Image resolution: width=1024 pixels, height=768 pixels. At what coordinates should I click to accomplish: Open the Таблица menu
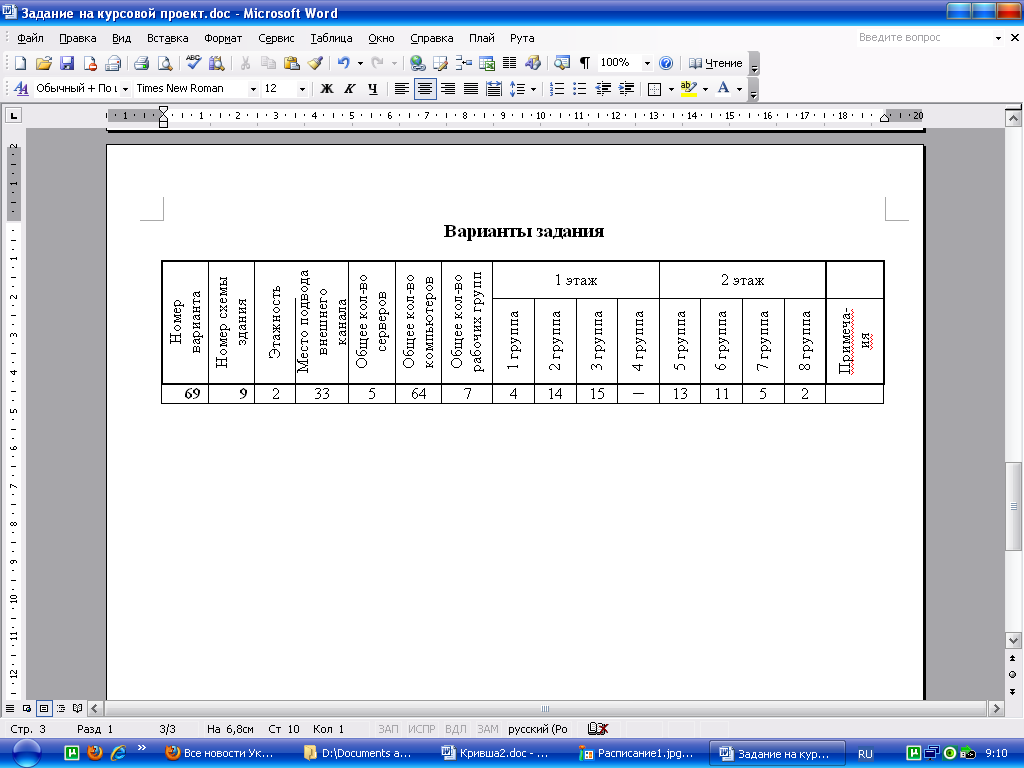click(331, 39)
